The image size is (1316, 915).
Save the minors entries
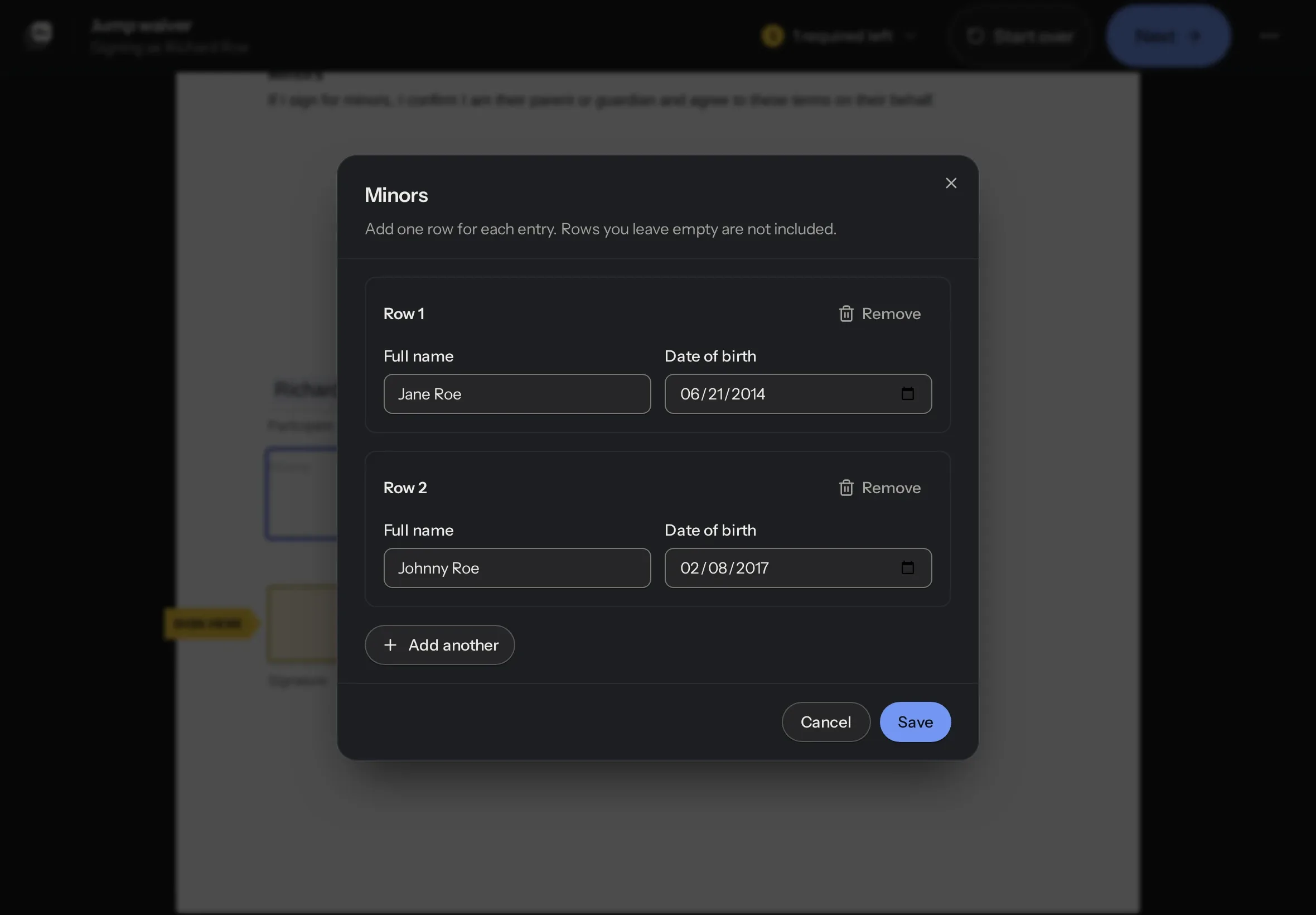tap(915, 722)
